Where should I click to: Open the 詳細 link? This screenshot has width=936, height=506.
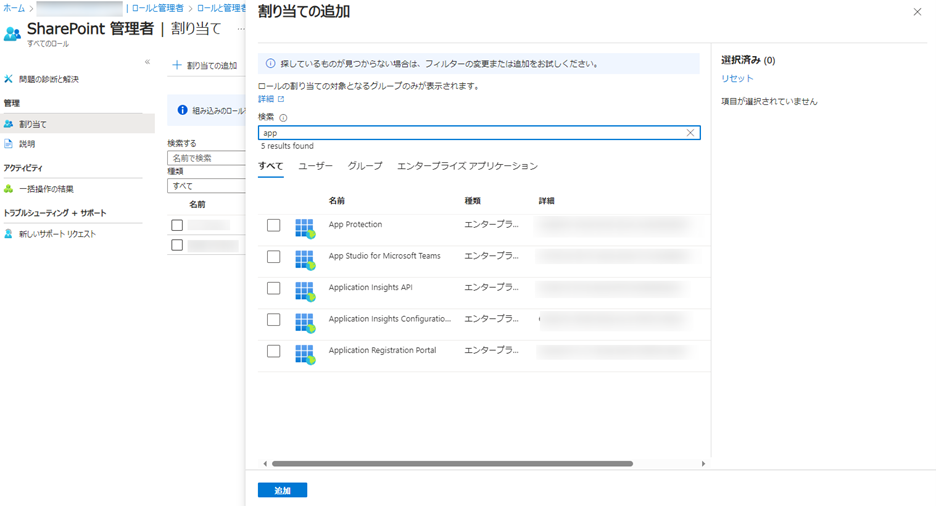pos(266,99)
